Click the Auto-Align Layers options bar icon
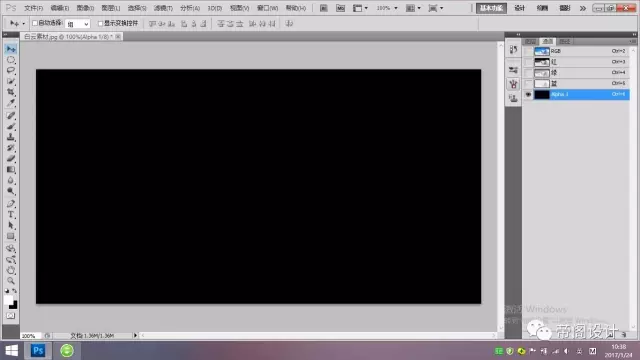Image resolution: width=640 pixels, height=360 pixels. (x=289, y=24)
